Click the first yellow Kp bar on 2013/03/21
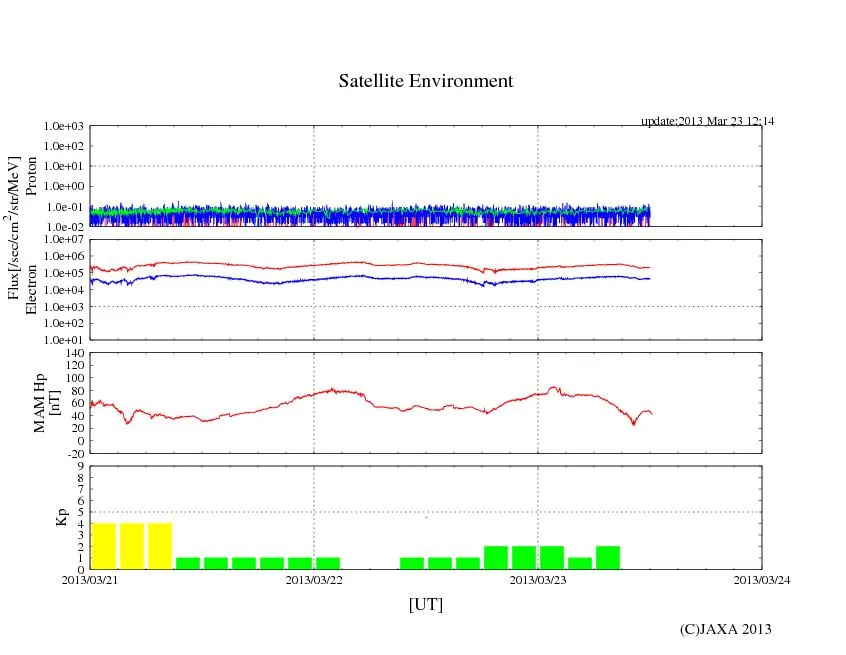The width and height of the screenshot is (846, 655). click(104, 546)
